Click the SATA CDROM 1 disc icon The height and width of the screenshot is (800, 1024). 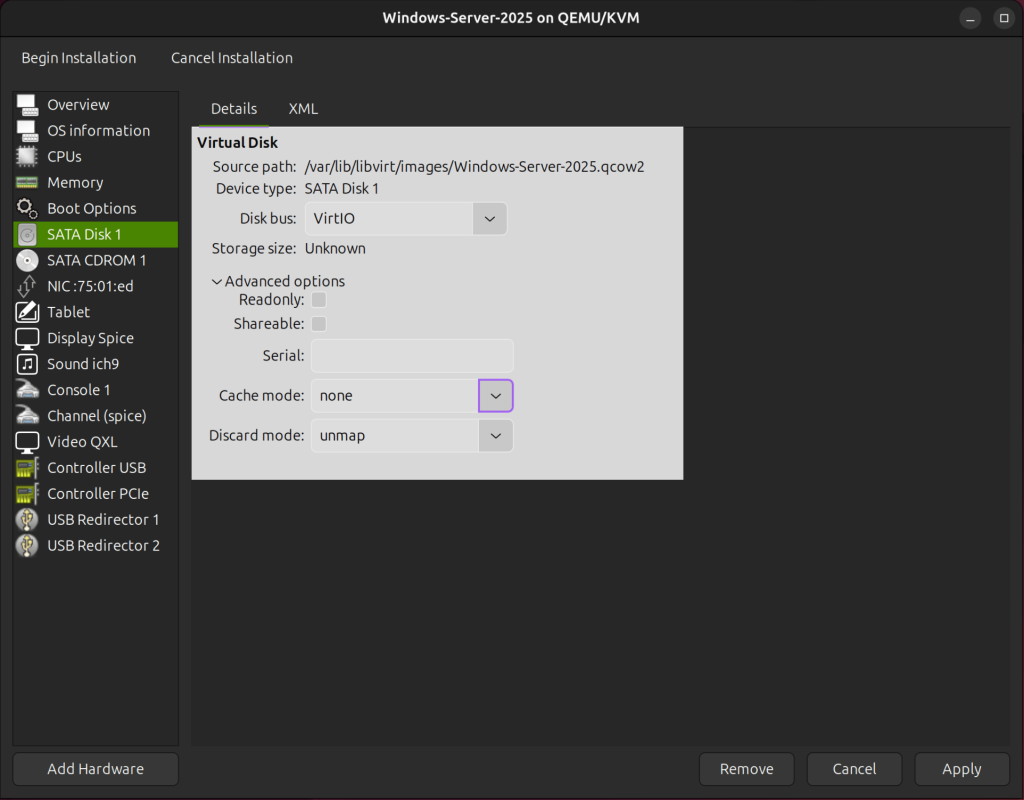27,260
